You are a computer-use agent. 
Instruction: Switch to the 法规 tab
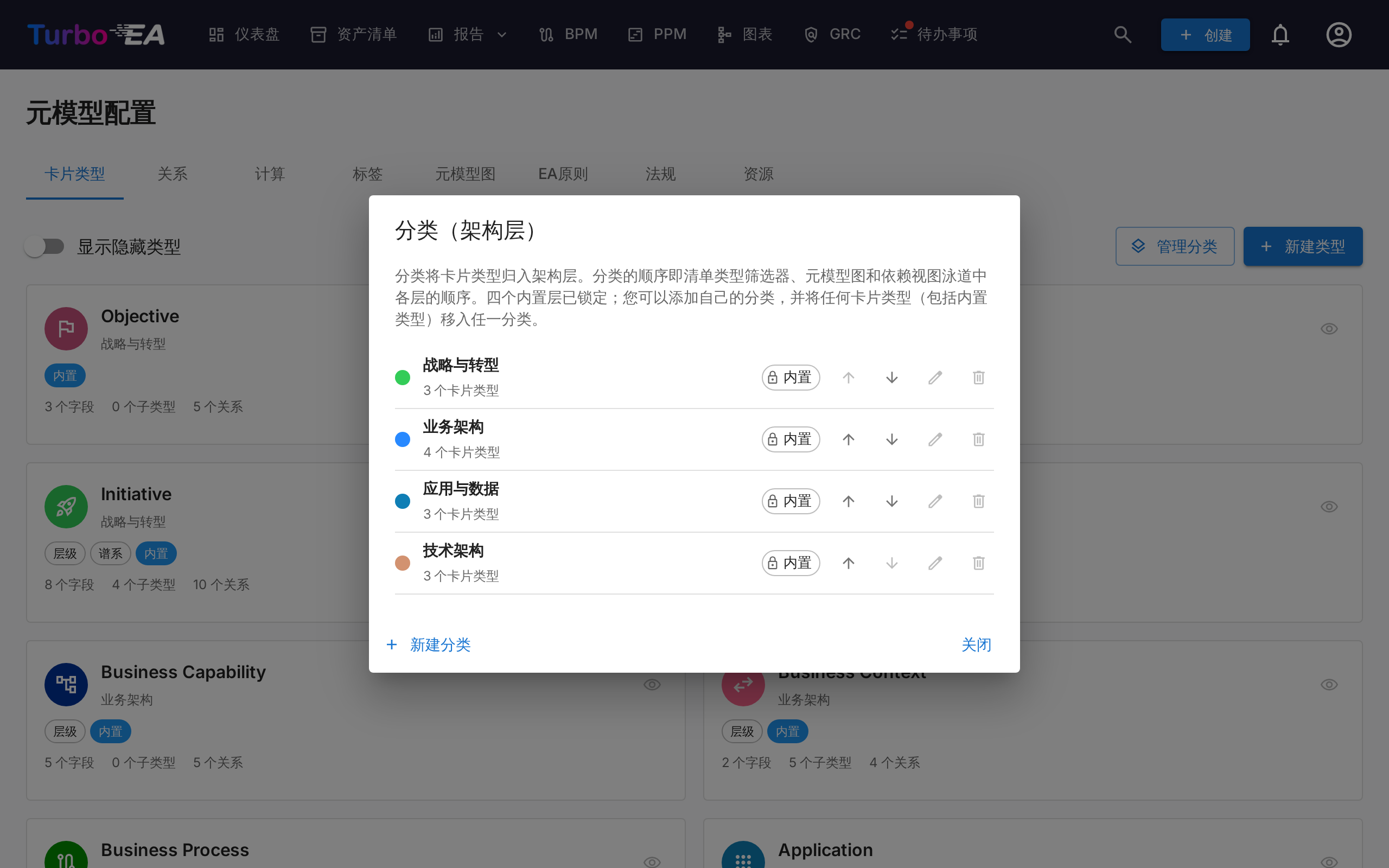tap(661, 174)
